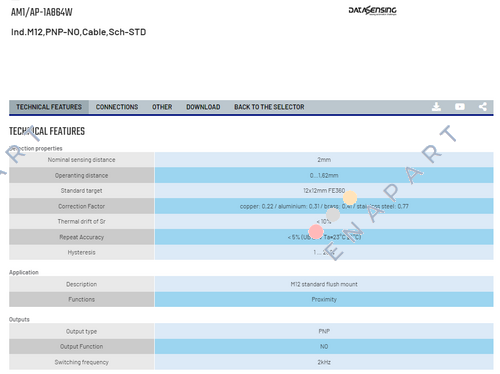Click the M12 standard flush mount description
Image resolution: width=500 pixels, height=374 pixels.
pyautogui.click(x=324, y=284)
